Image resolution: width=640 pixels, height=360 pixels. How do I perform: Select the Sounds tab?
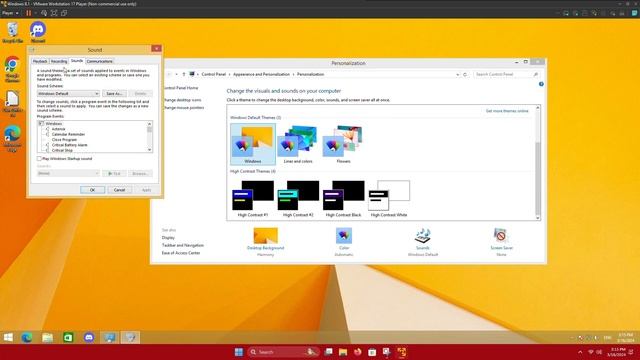[77, 61]
